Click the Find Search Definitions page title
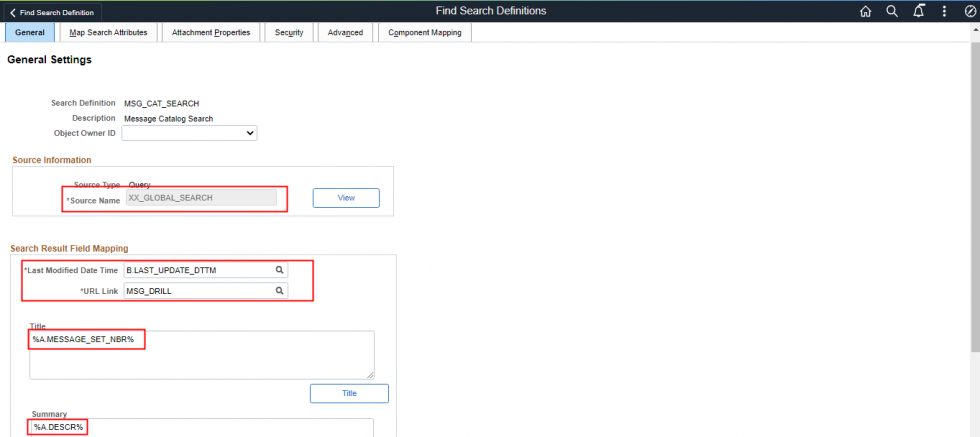The height and width of the screenshot is (437, 980). point(491,11)
